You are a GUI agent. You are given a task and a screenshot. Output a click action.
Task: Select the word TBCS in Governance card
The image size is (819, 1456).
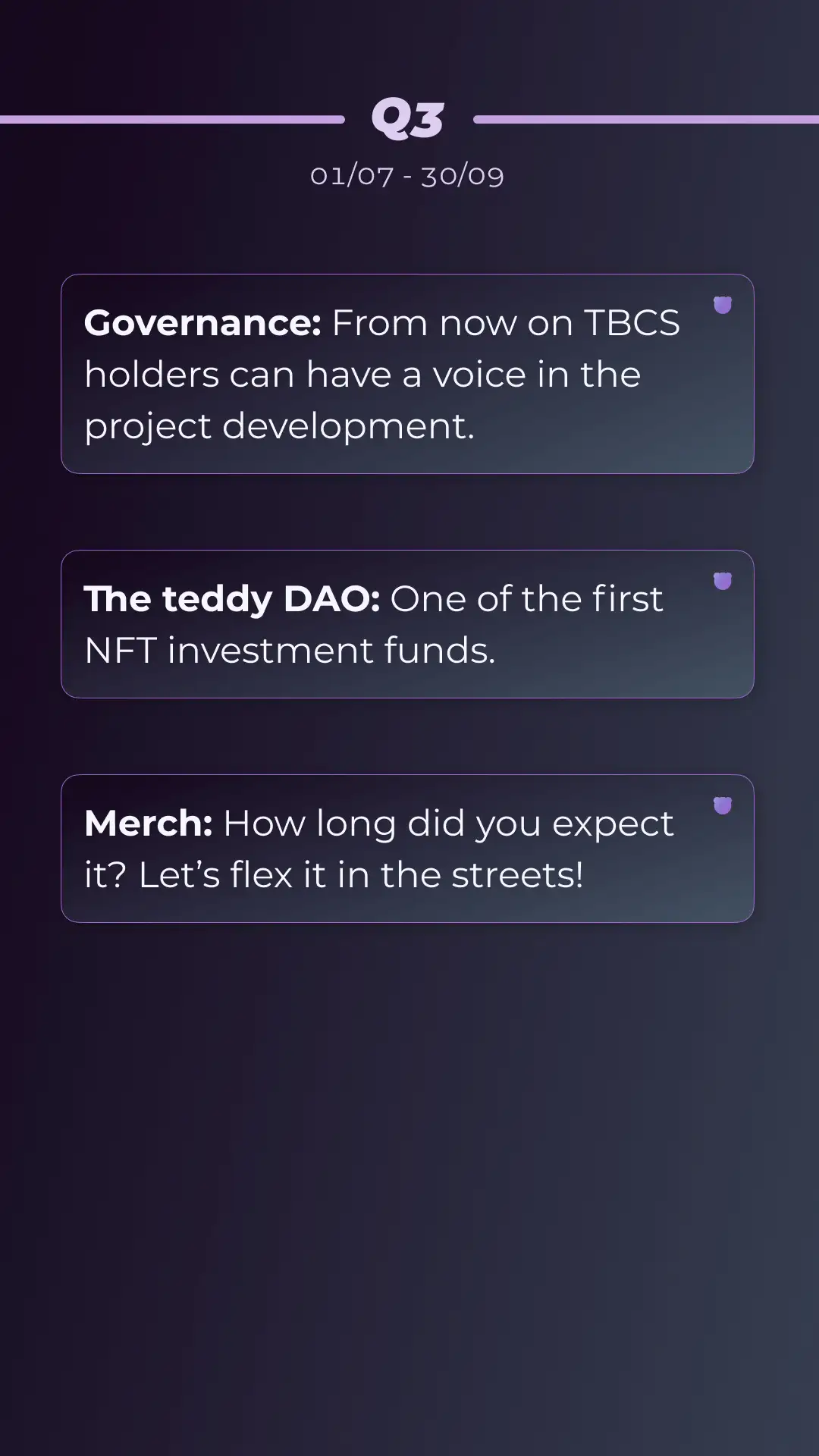click(632, 323)
